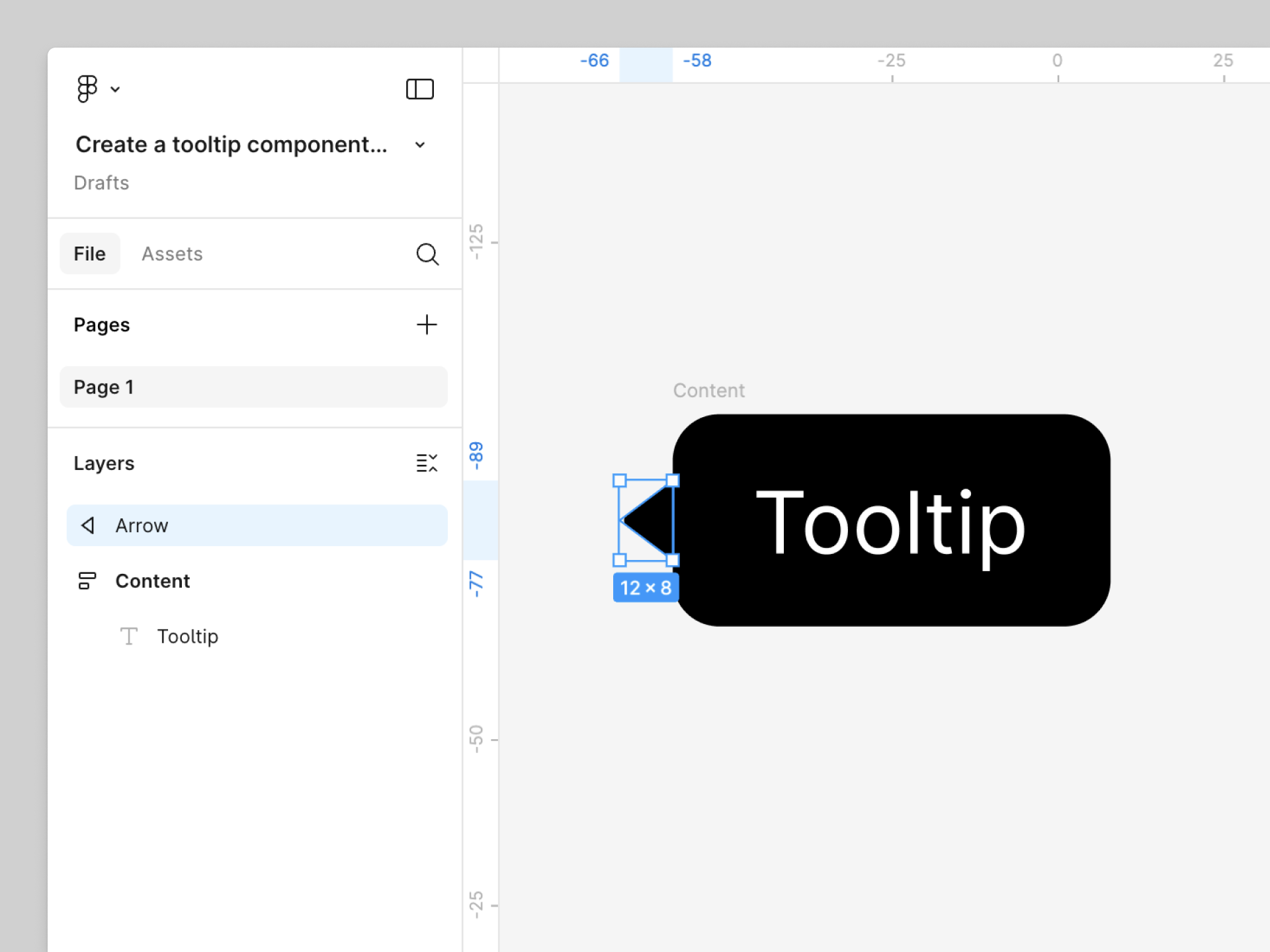Click the Content auto-layout frame icon
Image resolution: width=1270 pixels, height=952 pixels.
pyautogui.click(x=87, y=581)
